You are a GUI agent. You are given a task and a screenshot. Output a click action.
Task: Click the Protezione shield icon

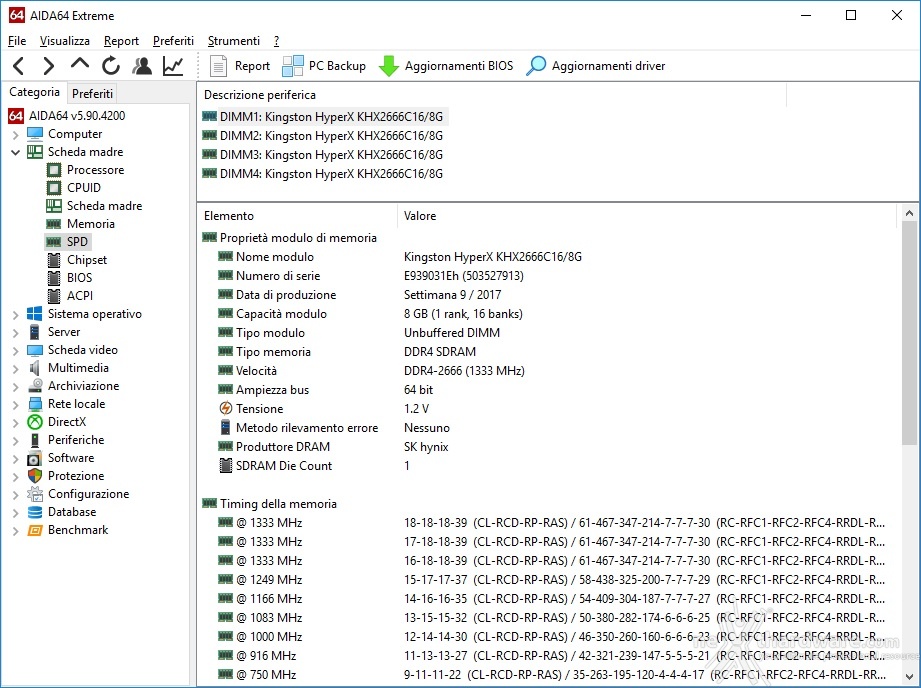tap(35, 476)
